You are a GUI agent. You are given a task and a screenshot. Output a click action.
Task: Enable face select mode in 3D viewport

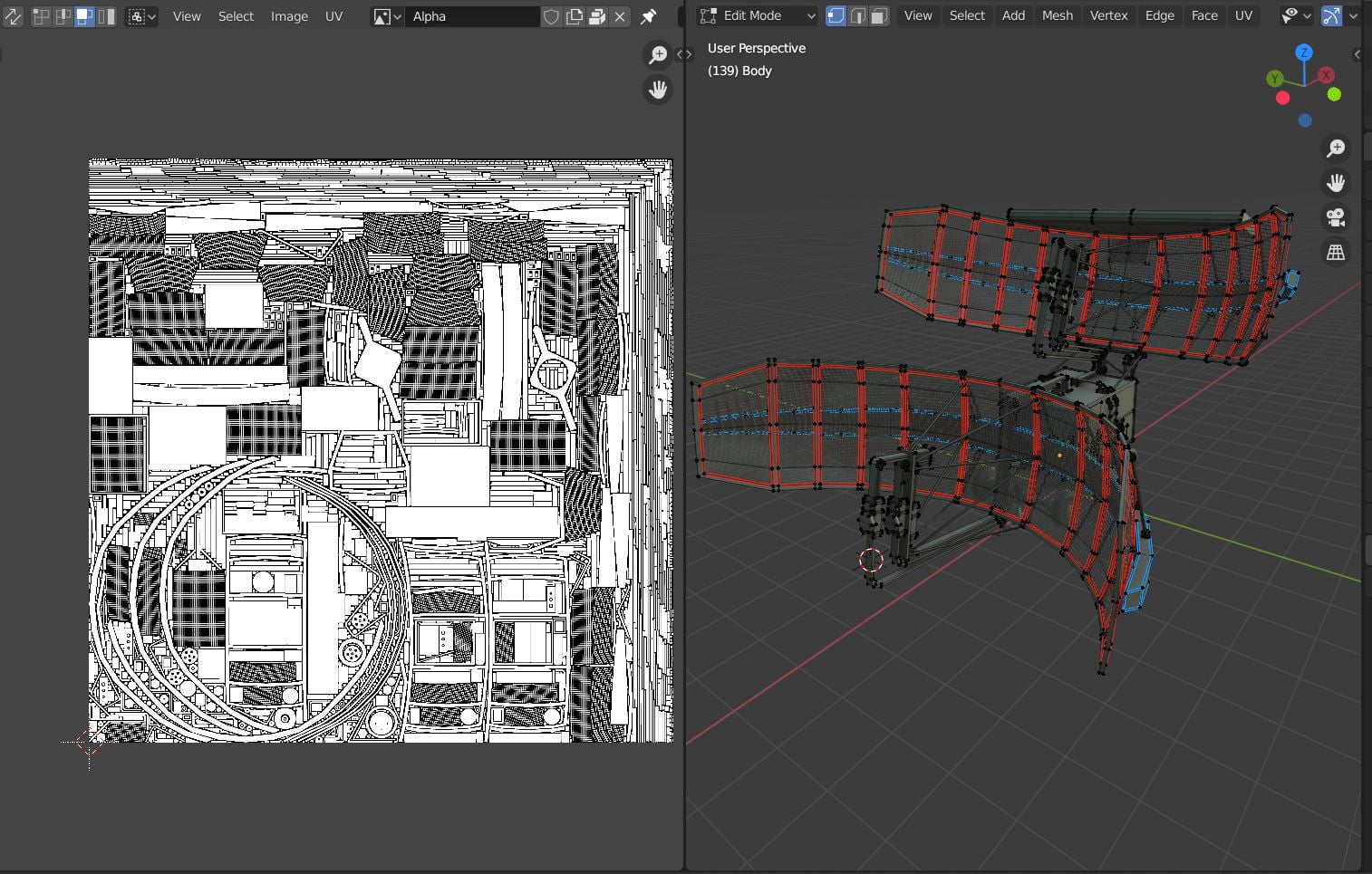pos(879,15)
